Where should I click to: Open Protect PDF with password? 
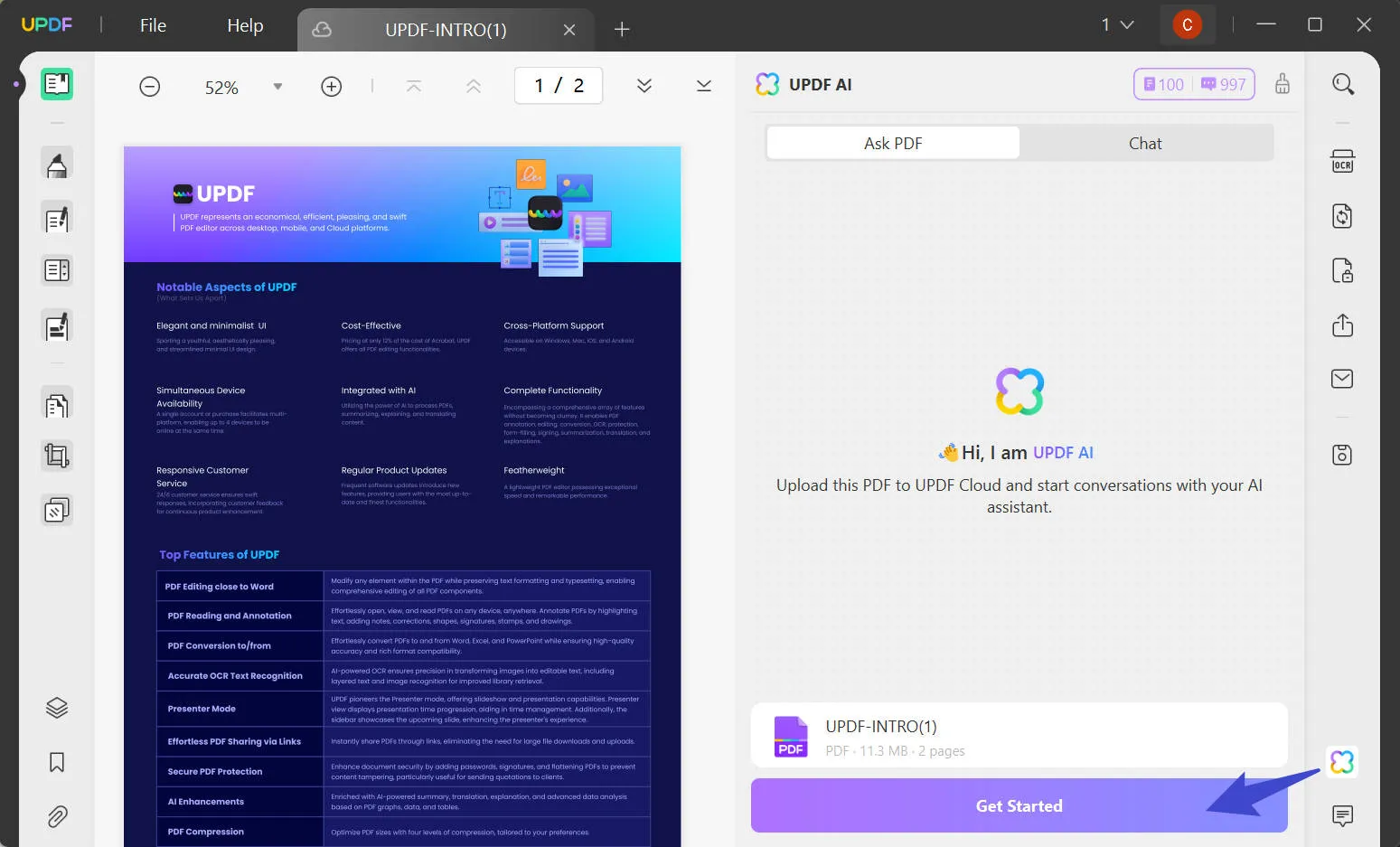[x=1343, y=270]
